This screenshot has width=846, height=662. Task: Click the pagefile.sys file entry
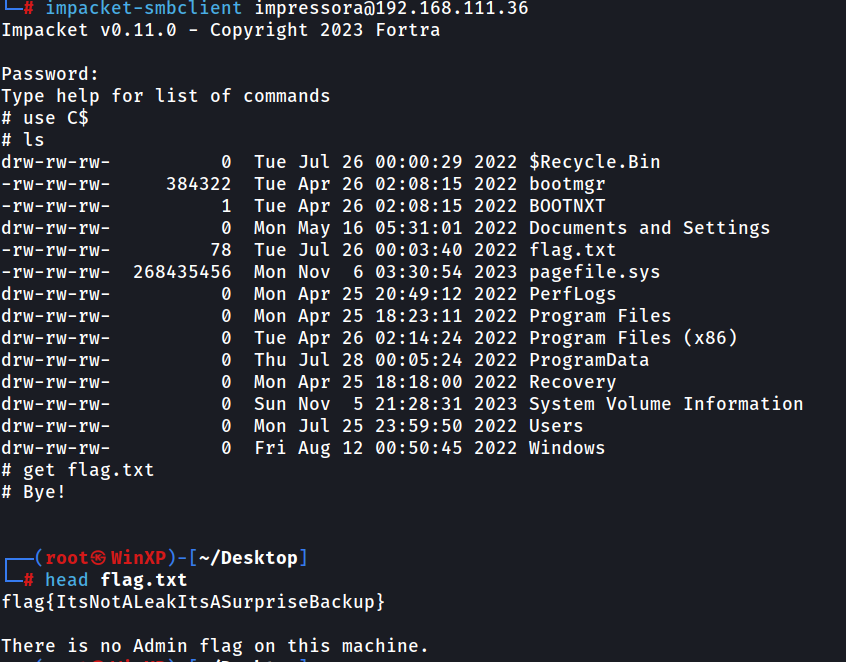595,272
